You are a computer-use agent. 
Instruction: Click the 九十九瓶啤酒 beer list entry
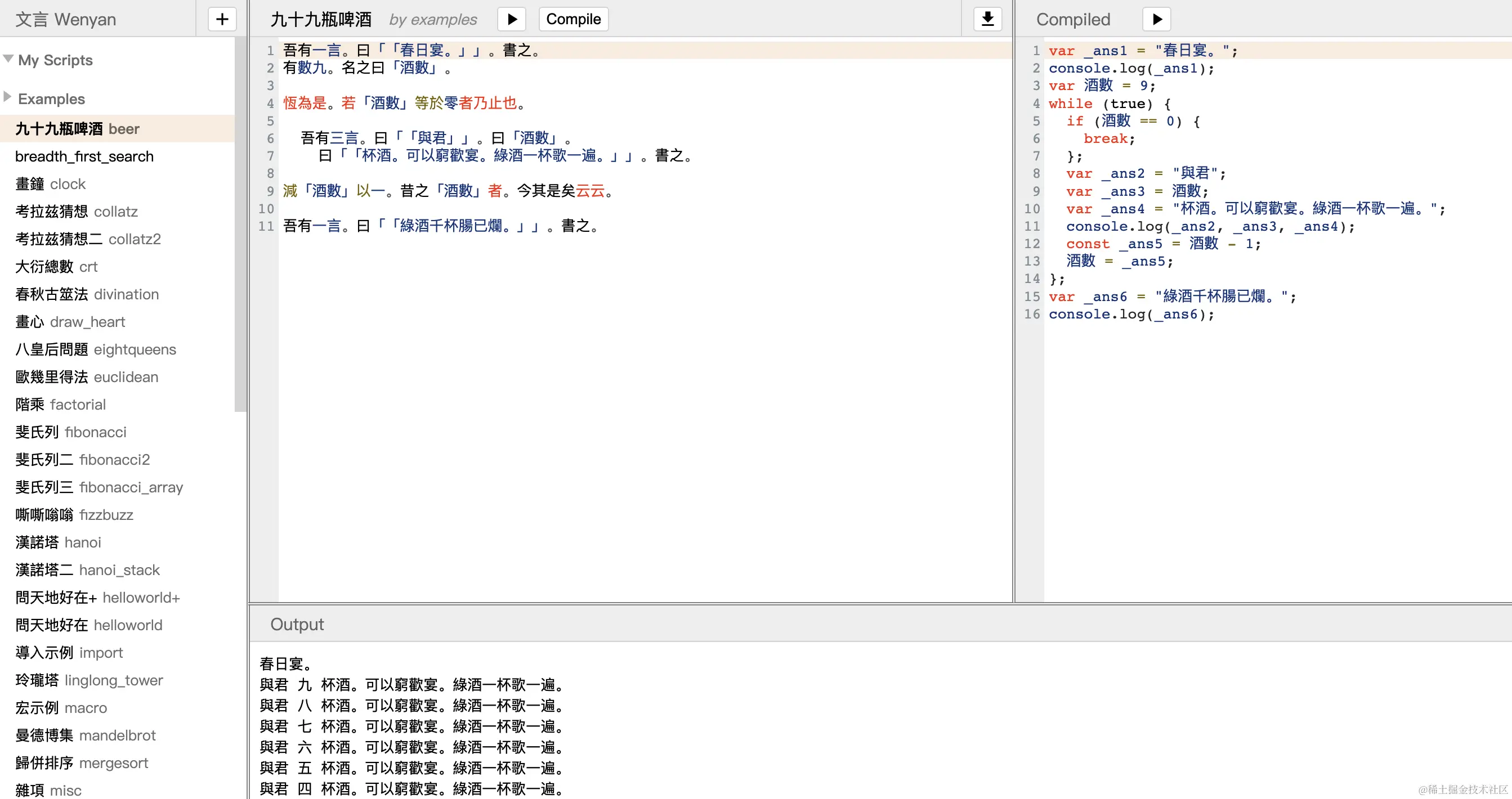point(78,129)
